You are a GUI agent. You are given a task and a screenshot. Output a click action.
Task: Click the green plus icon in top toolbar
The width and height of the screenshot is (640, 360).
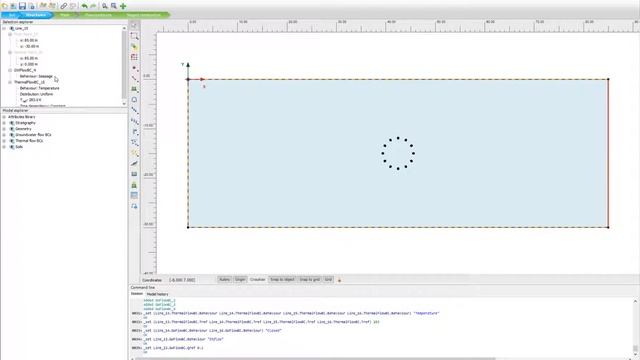[x=123, y=6]
